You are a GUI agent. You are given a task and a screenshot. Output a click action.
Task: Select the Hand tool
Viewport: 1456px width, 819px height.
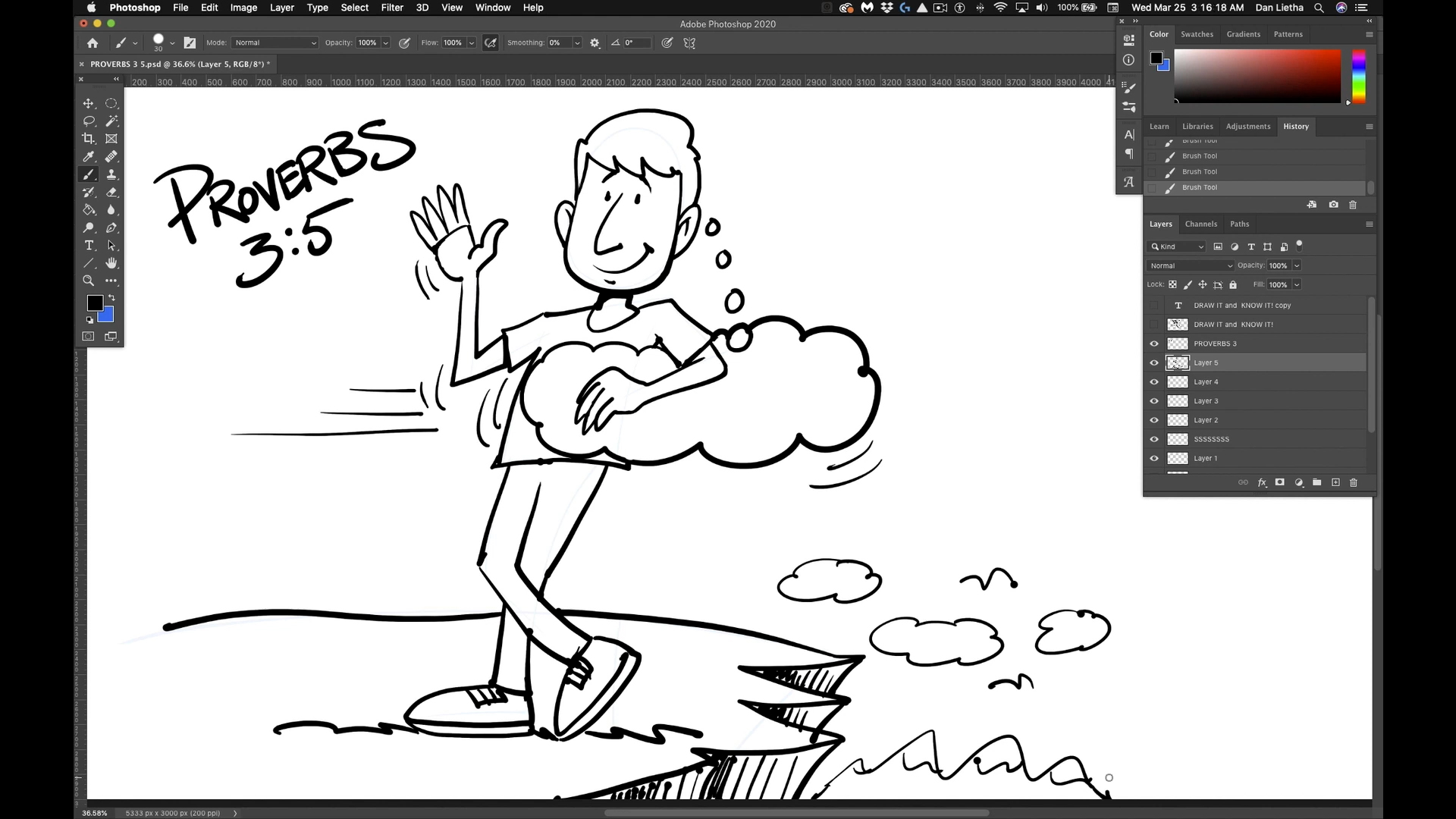(111, 263)
